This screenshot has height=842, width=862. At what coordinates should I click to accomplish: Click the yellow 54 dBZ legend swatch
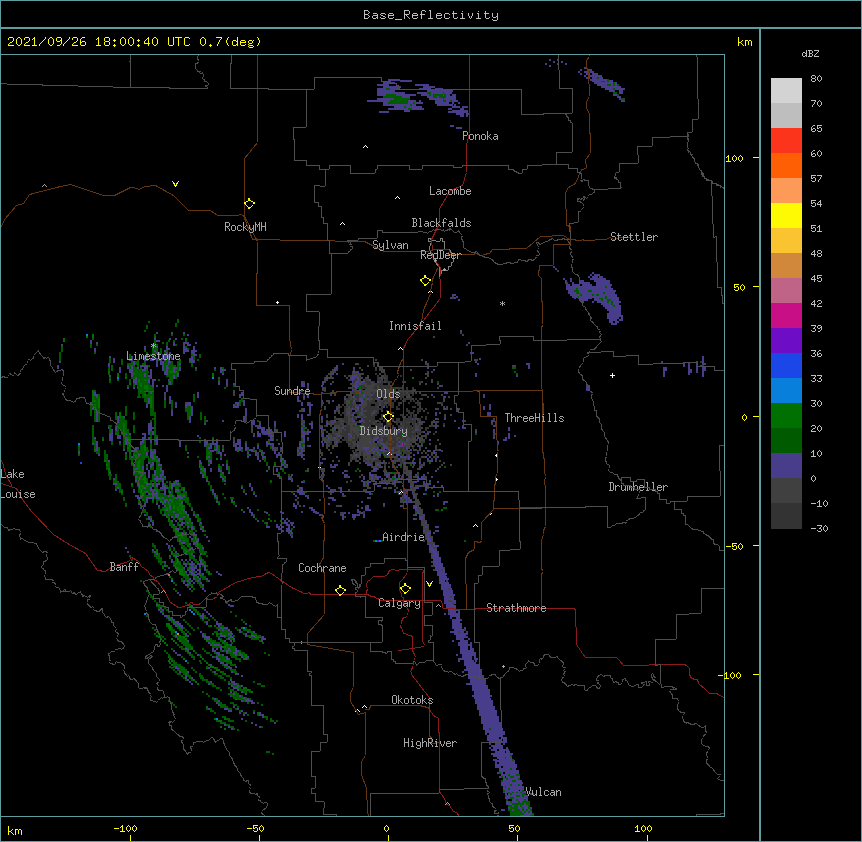pos(786,215)
